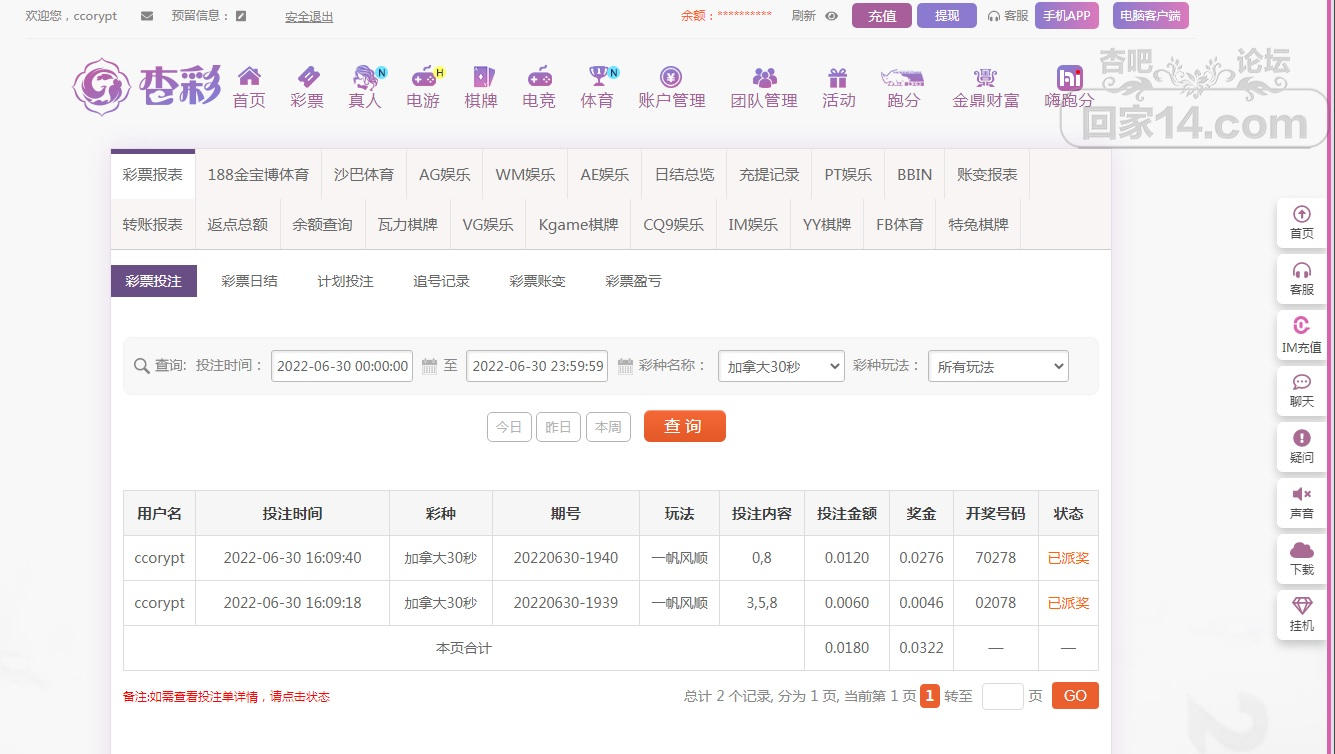Click the 客服 headset icon in sidebar
This screenshot has width=1335, height=754.
(x=1301, y=271)
